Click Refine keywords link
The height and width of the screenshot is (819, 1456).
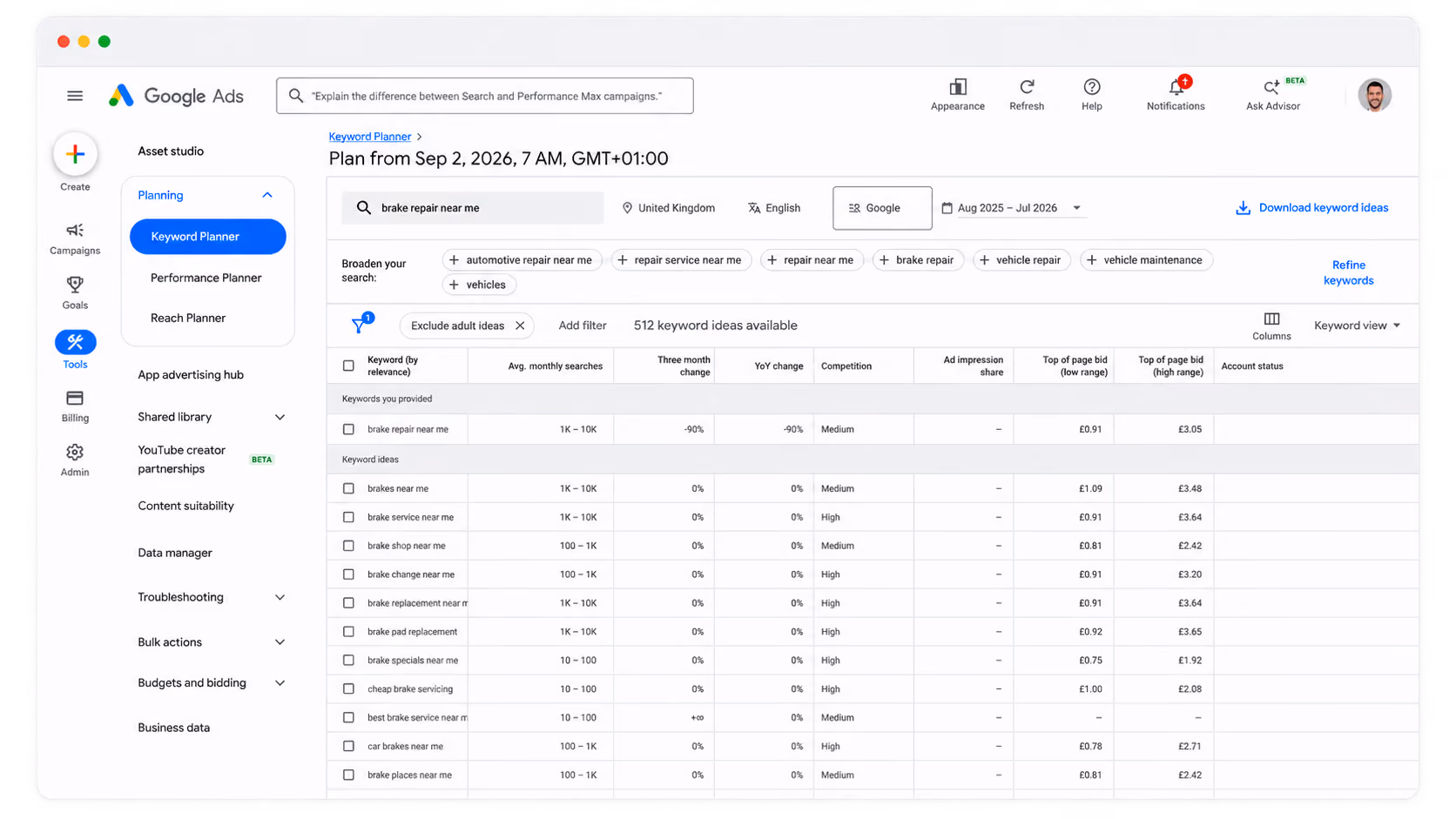click(1348, 272)
